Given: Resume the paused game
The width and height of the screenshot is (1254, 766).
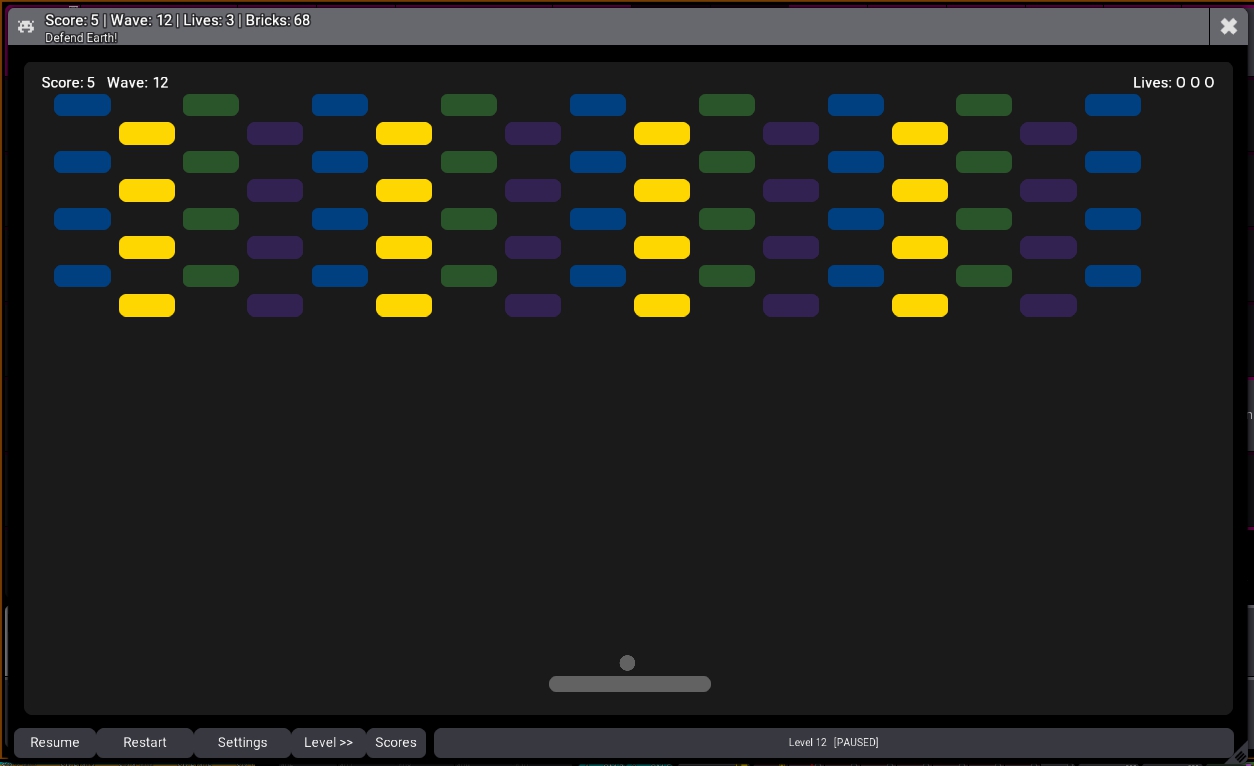Looking at the screenshot, I should point(55,743).
